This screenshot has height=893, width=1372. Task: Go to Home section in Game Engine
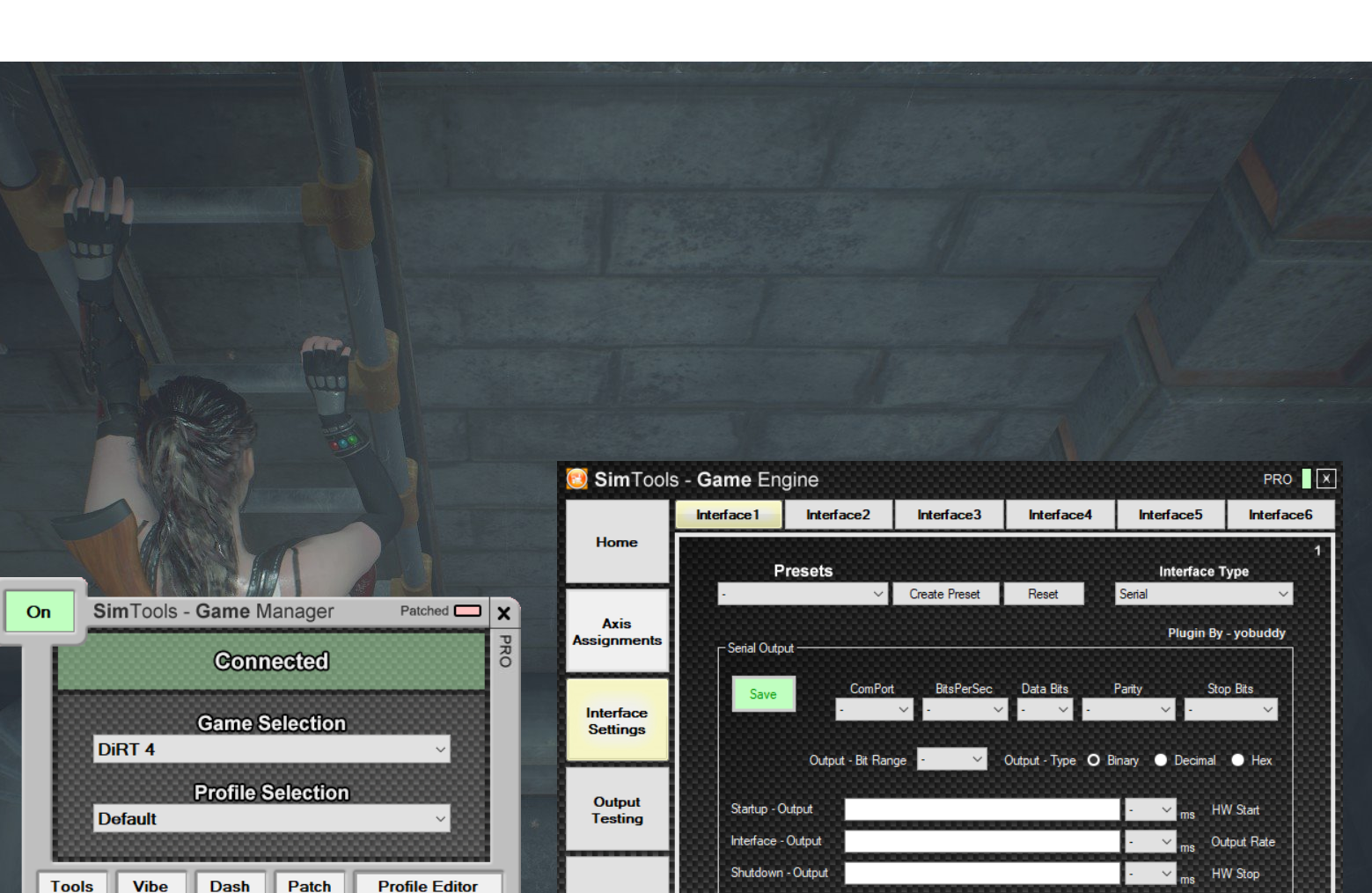click(x=617, y=542)
